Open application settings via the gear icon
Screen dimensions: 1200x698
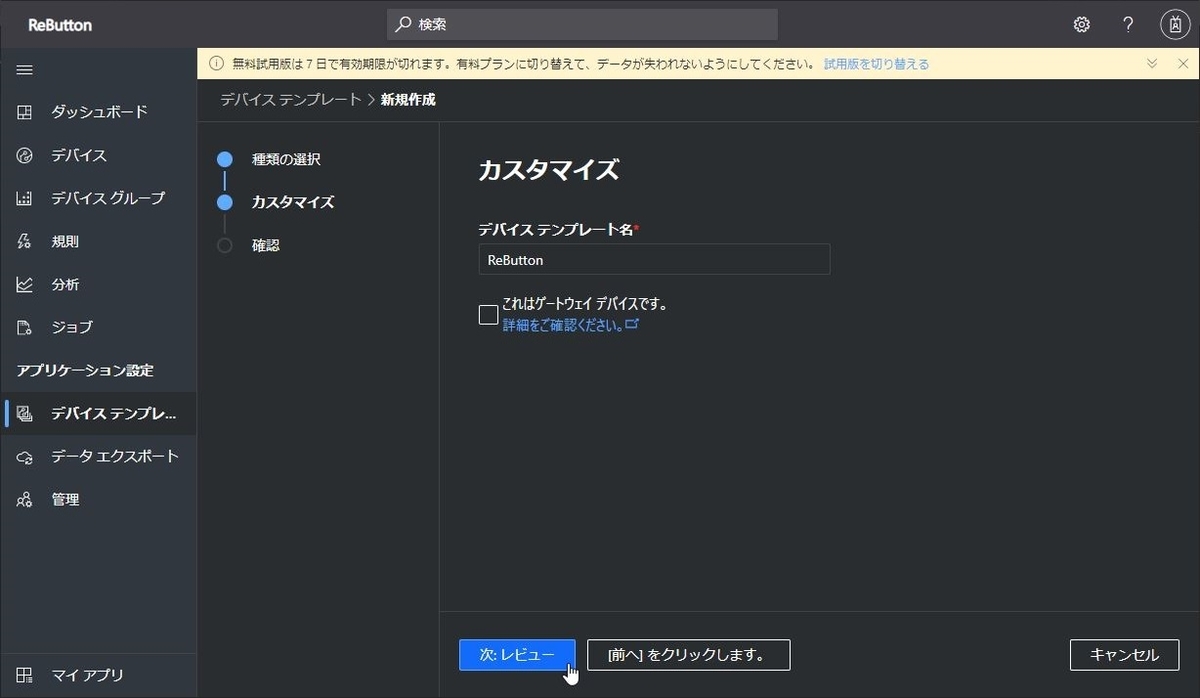click(1081, 24)
